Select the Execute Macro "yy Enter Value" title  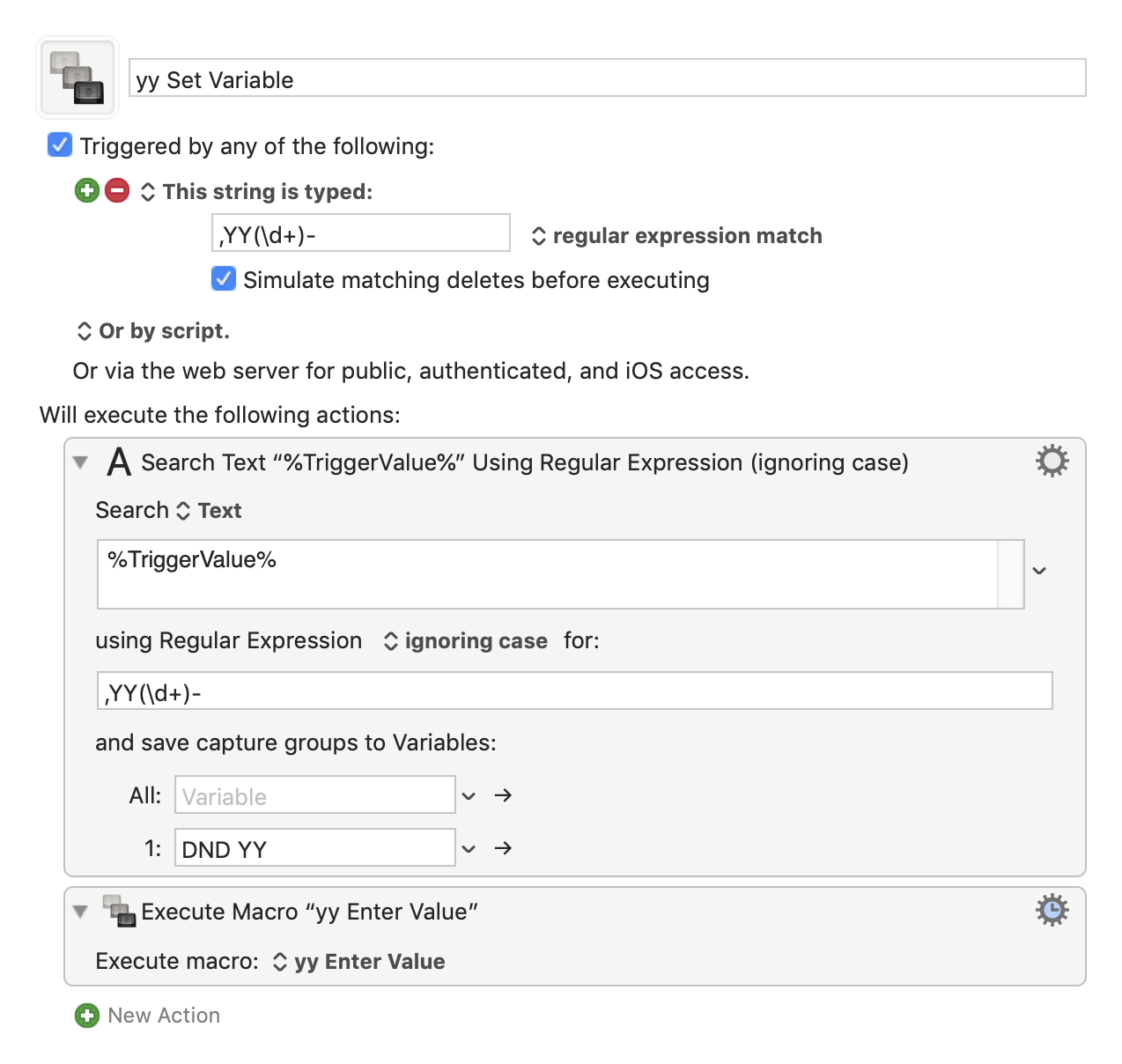point(309,912)
